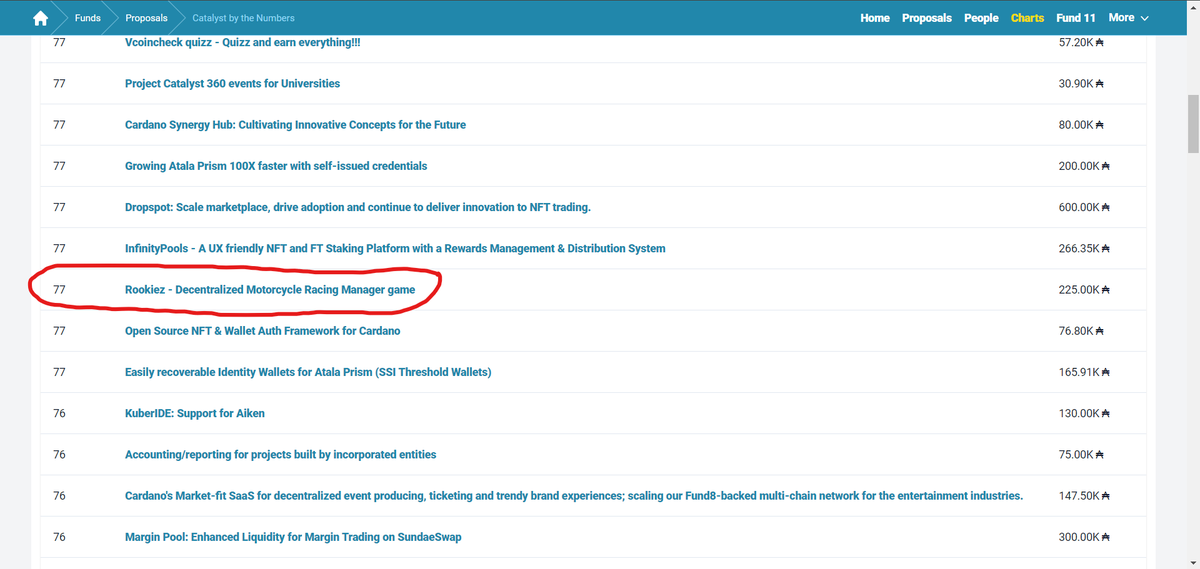Screen dimensions: 1200x569
Task: Select score 77 in Dropspot row
Action: point(59,207)
